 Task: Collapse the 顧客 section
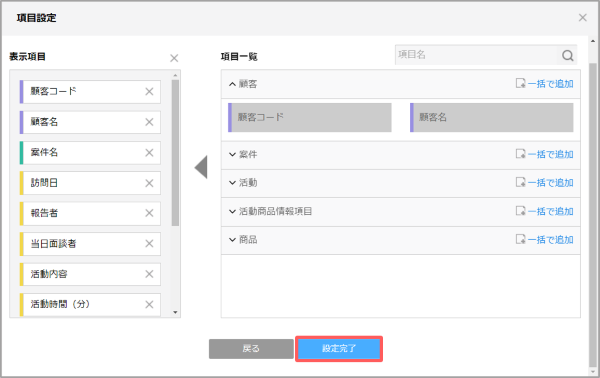coord(232,84)
